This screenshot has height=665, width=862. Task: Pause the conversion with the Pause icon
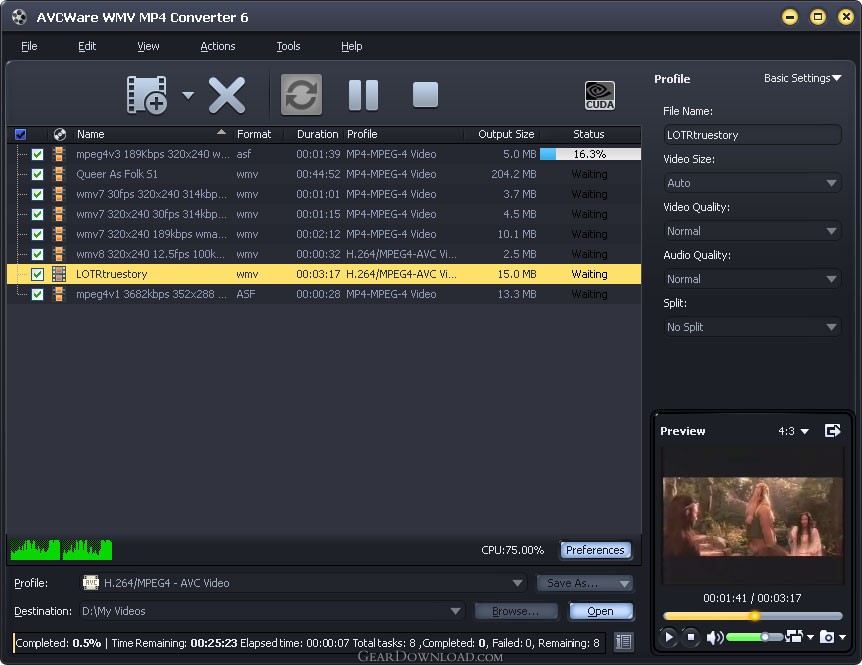click(x=363, y=95)
